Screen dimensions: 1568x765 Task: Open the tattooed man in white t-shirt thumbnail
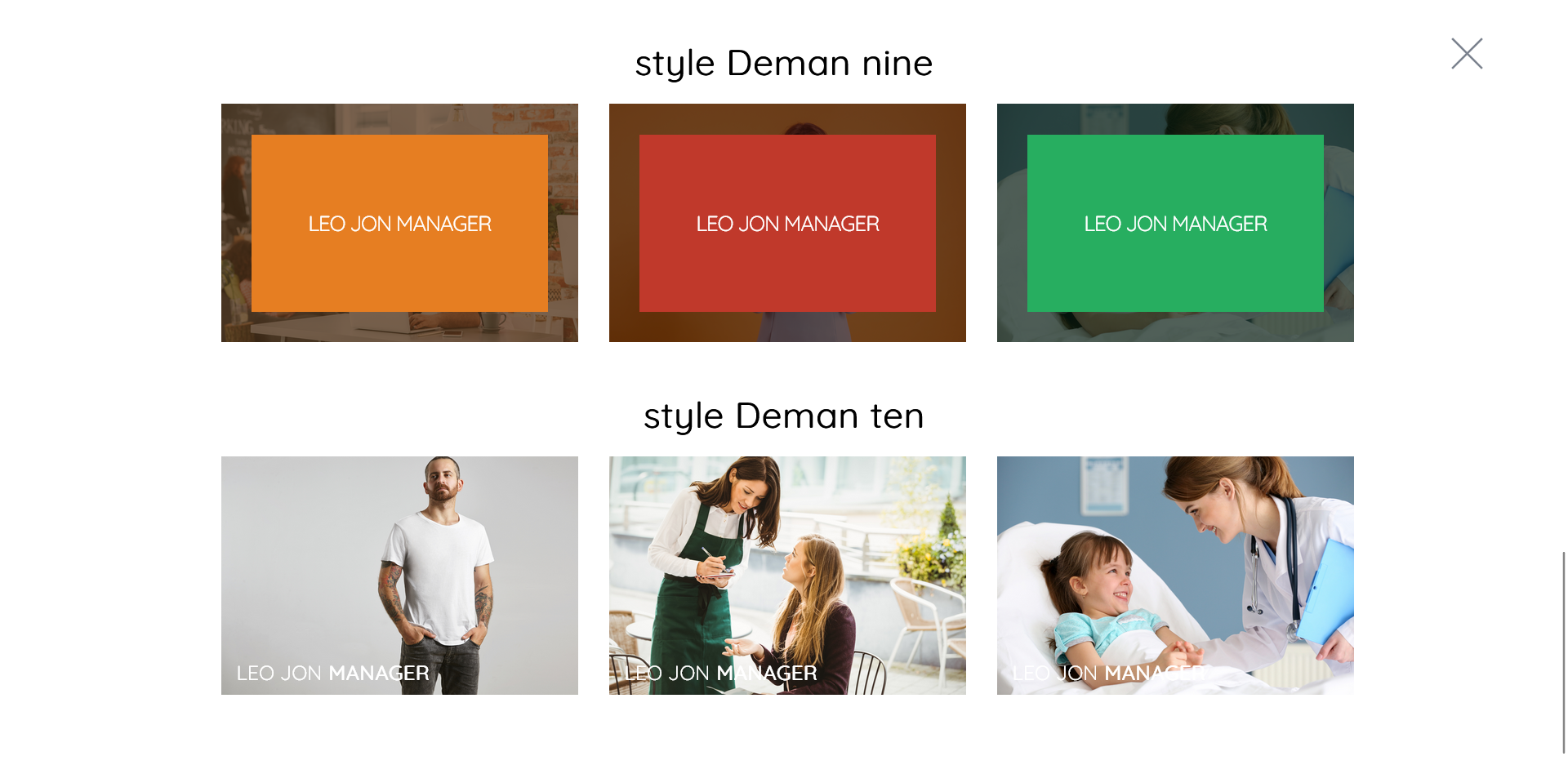point(399,576)
